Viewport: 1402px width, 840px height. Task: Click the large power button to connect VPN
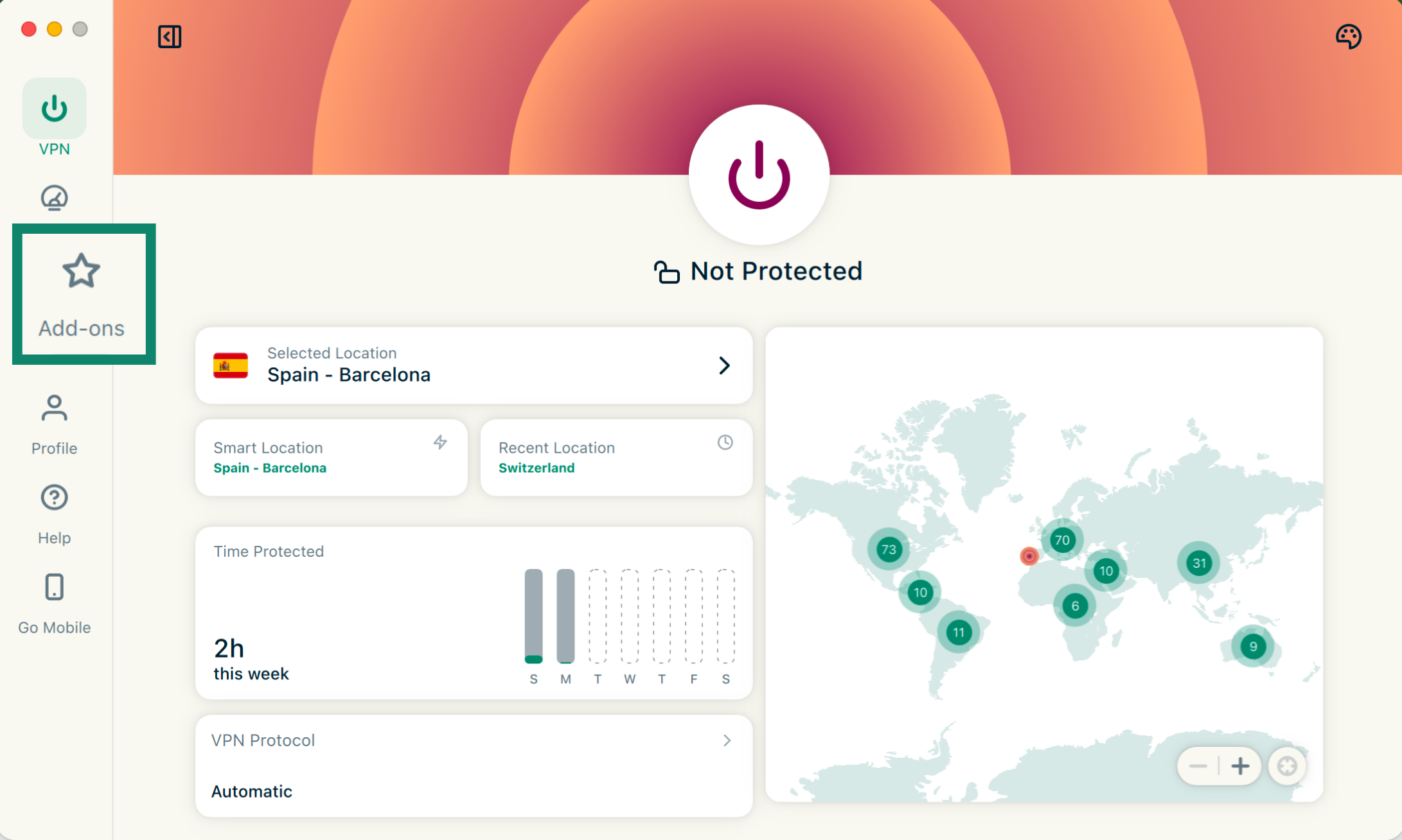tap(759, 175)
